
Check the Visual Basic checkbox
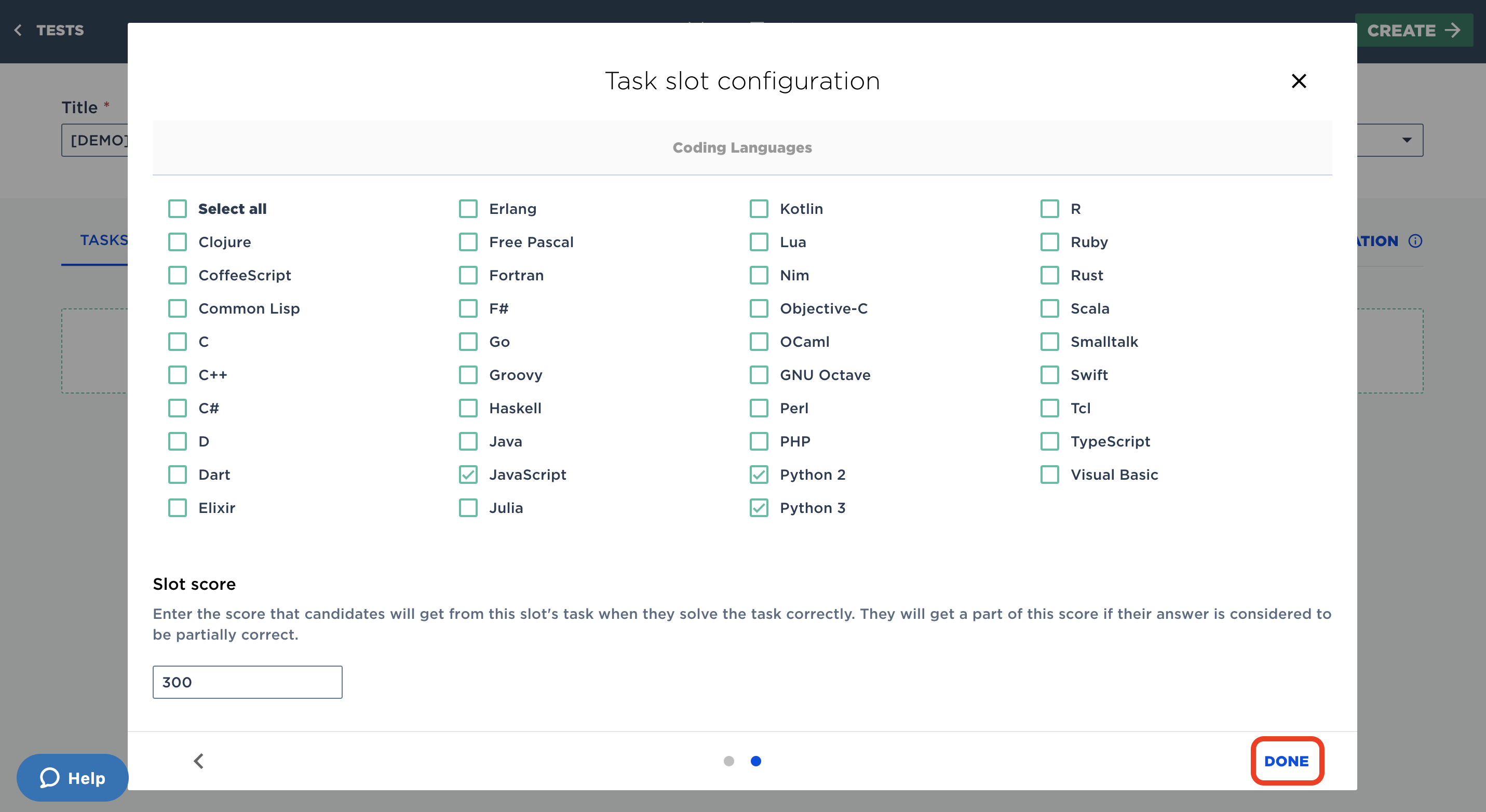pos(1050,475)
